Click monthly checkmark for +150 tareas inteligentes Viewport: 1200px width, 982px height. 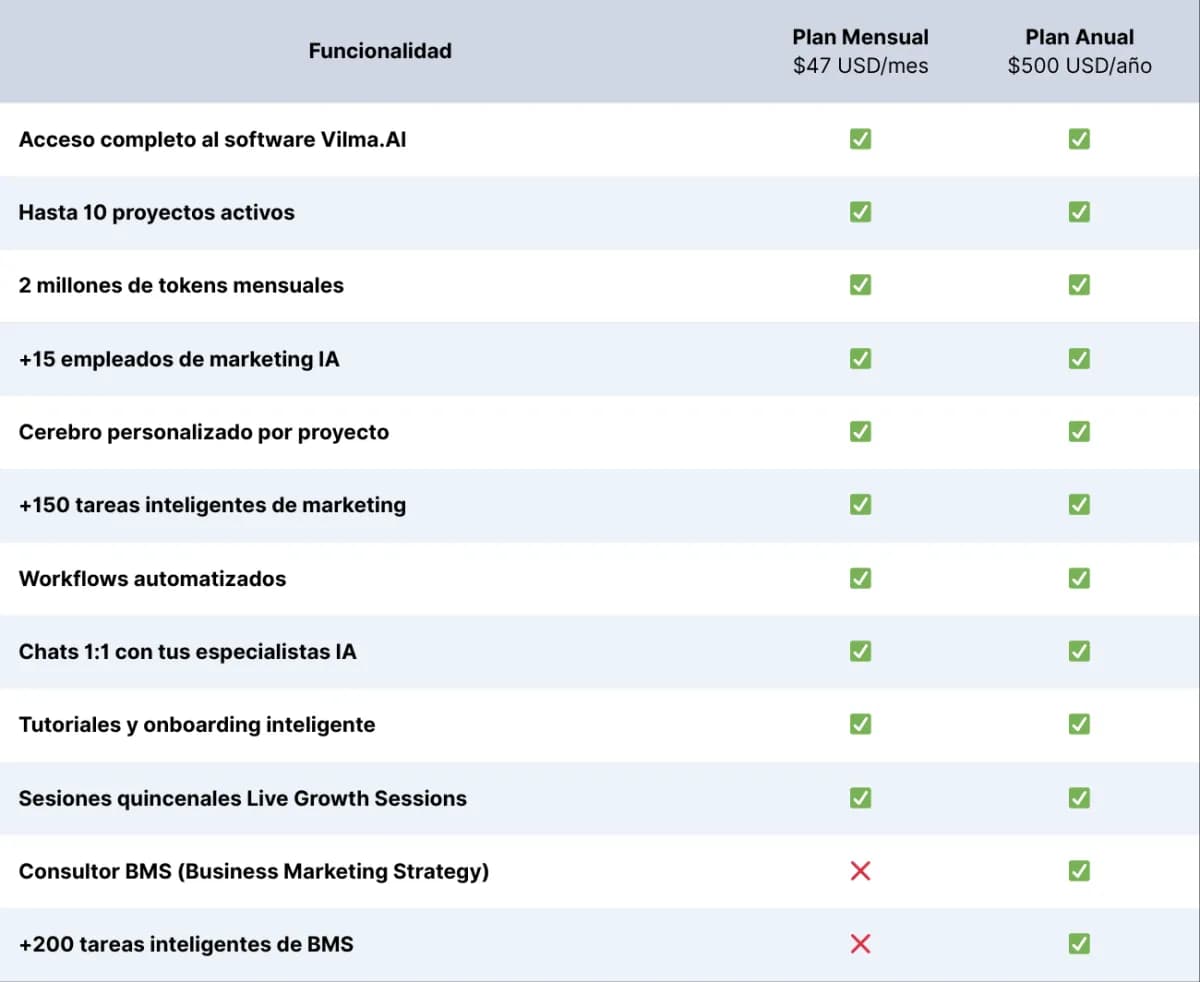tap(860, 504)
